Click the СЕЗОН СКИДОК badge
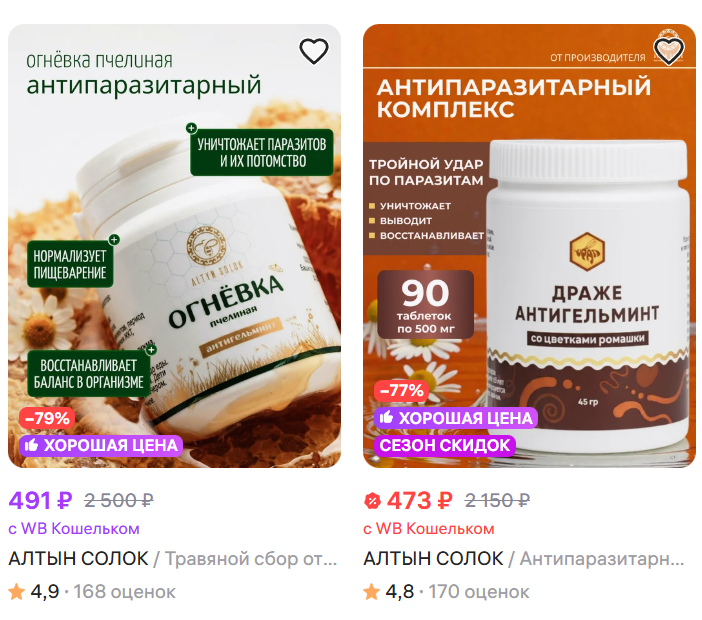Image resolution: width=702 pixels, height=620 pixels. coord(445,445)
